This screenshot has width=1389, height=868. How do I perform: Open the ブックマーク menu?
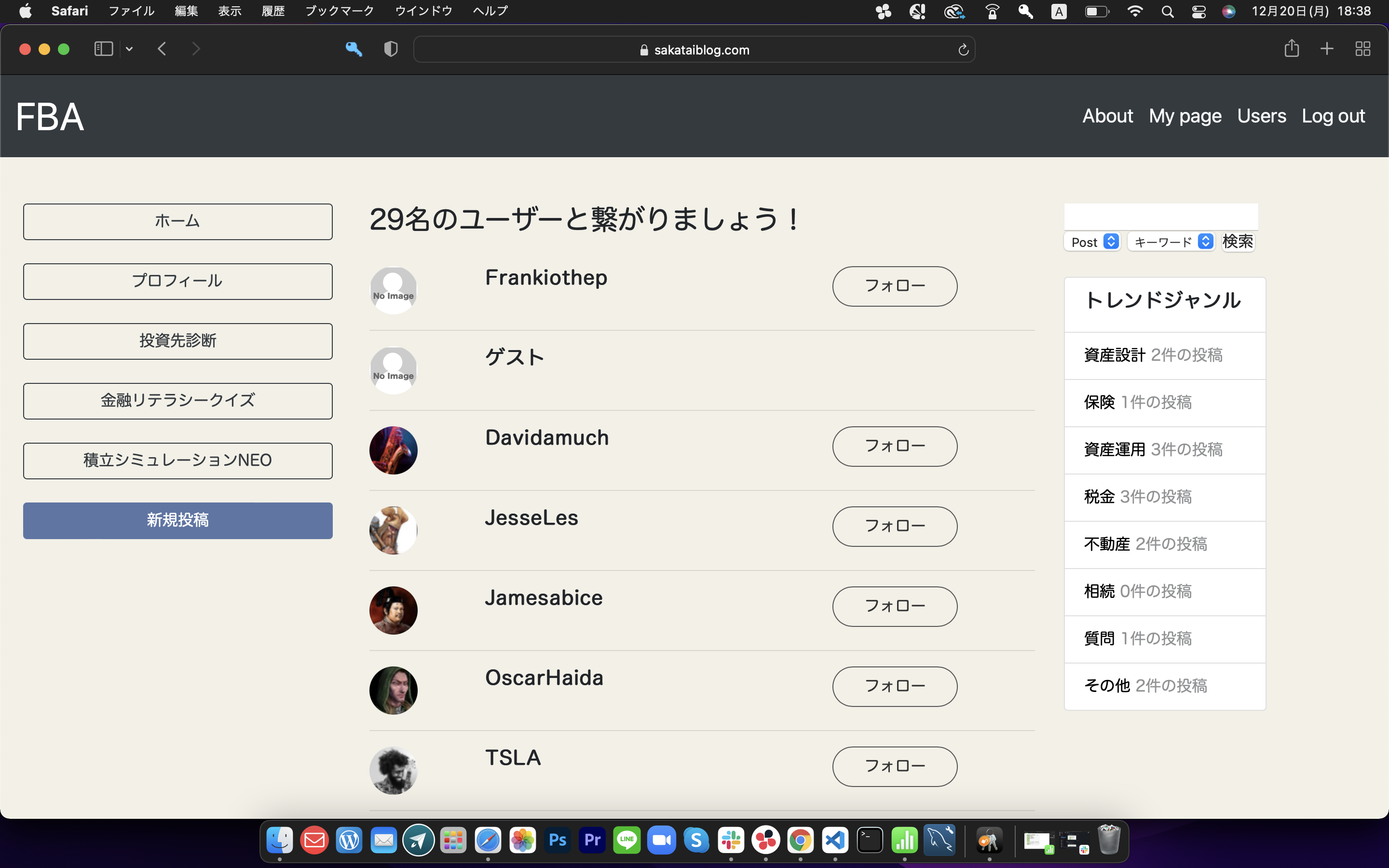pos(340,10)
